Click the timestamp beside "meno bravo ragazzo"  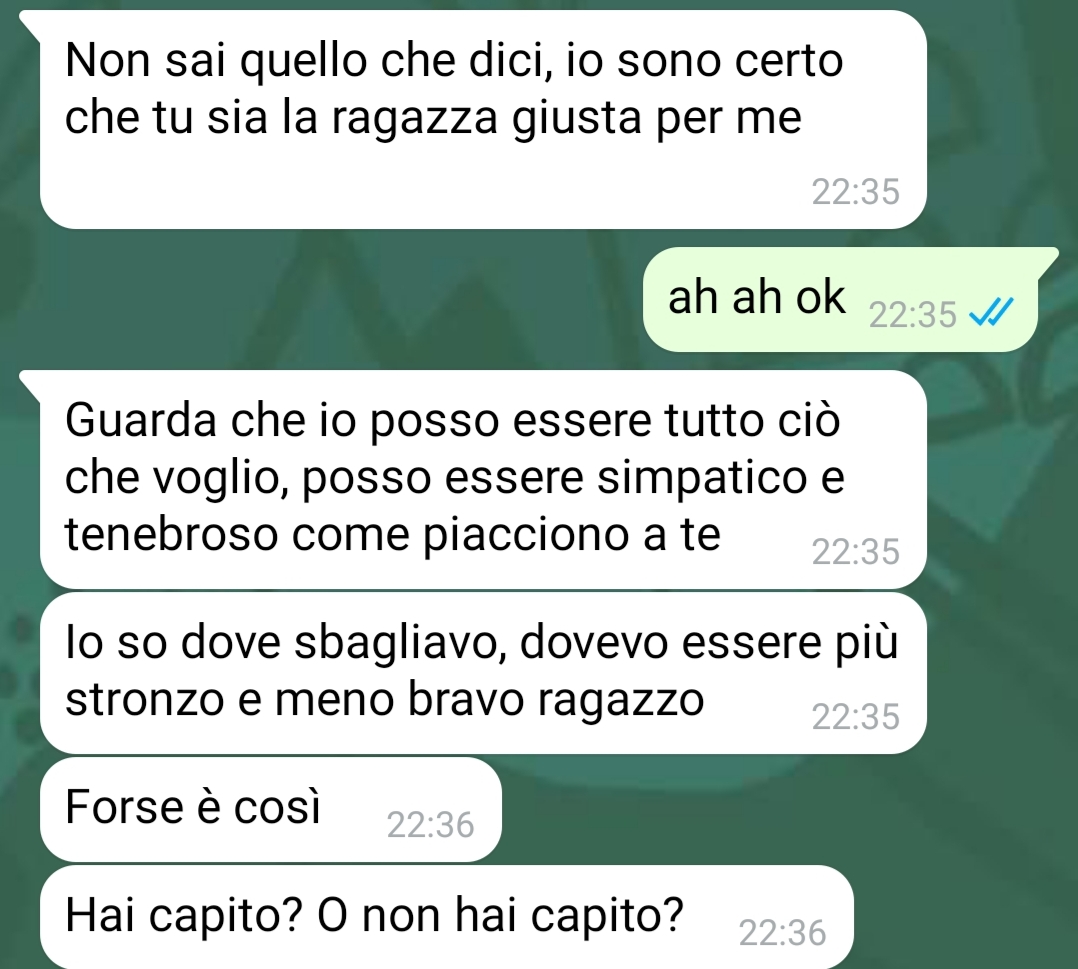[855, 717]
